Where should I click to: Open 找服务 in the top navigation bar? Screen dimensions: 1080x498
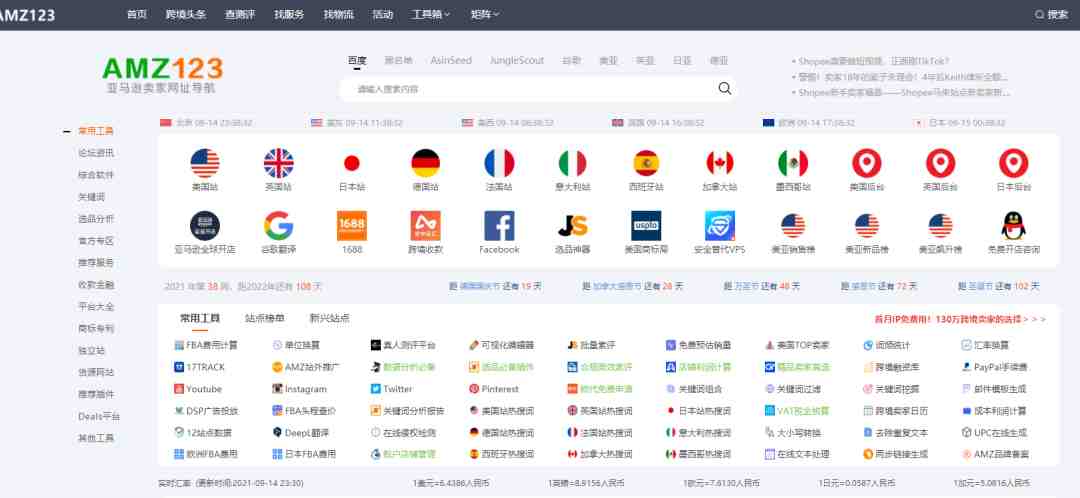tap(289, 14)
